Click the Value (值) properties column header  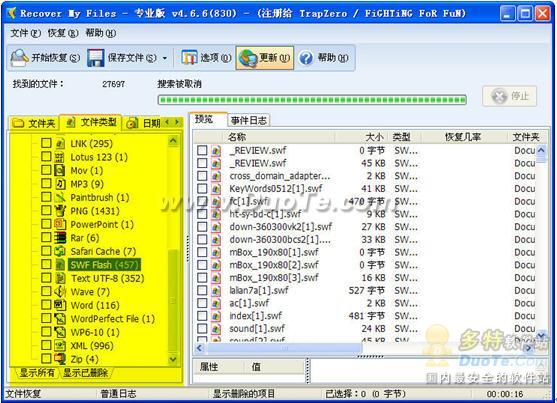[274, 366]
